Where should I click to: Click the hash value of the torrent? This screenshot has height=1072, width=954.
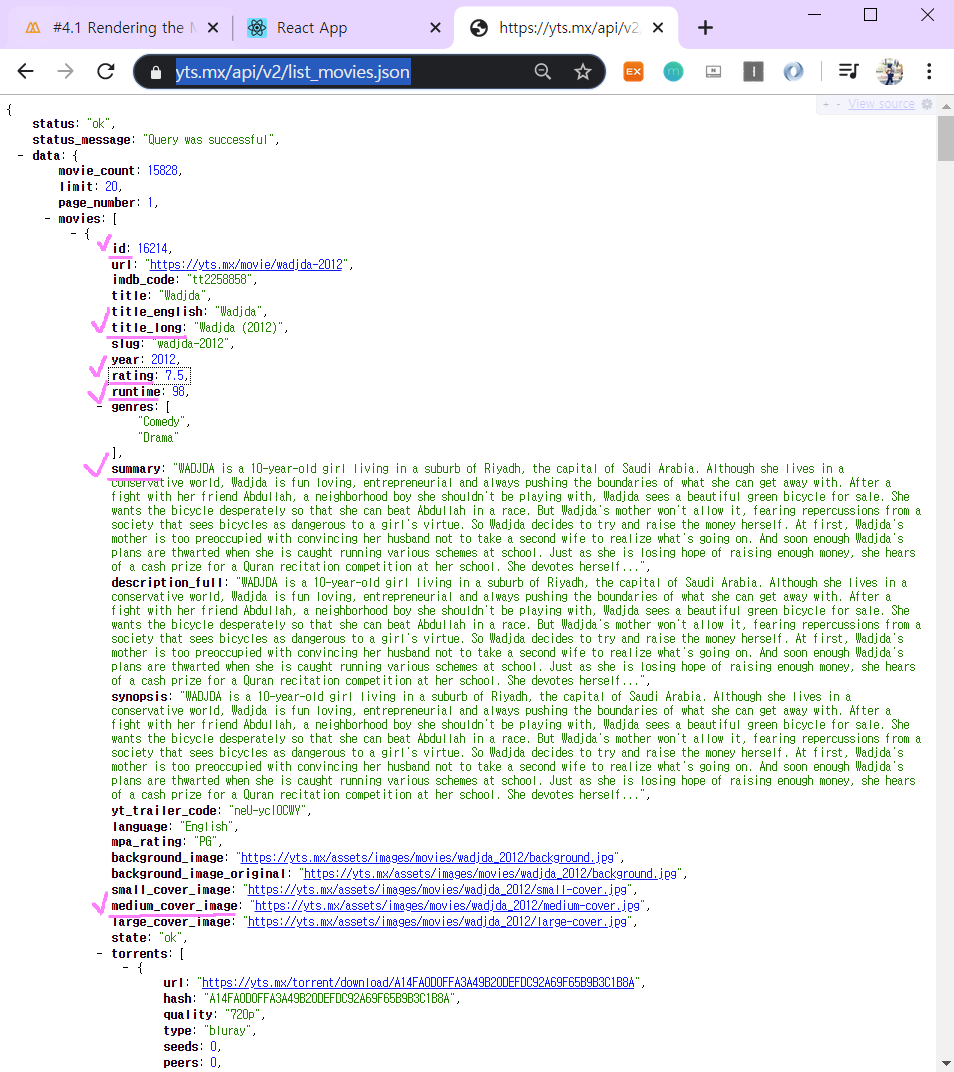tap(329, 998)
